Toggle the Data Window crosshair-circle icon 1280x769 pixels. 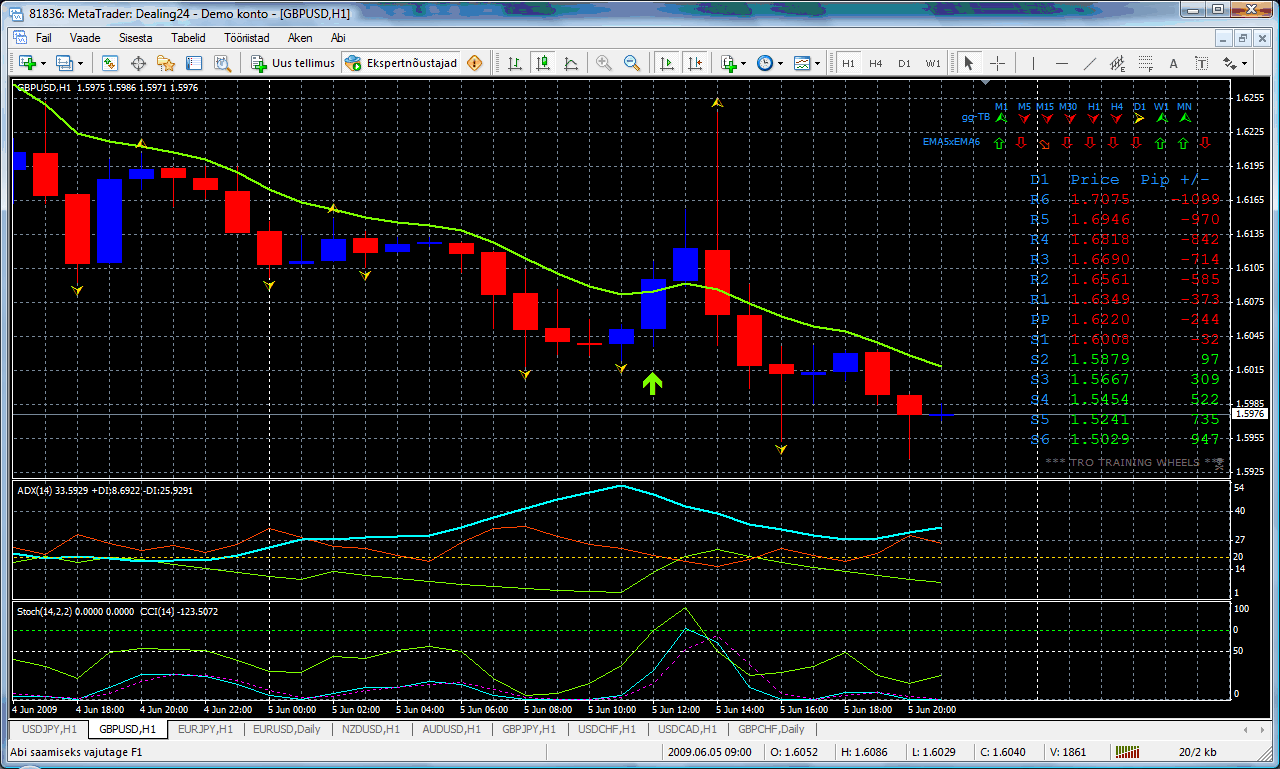[138, 63]
